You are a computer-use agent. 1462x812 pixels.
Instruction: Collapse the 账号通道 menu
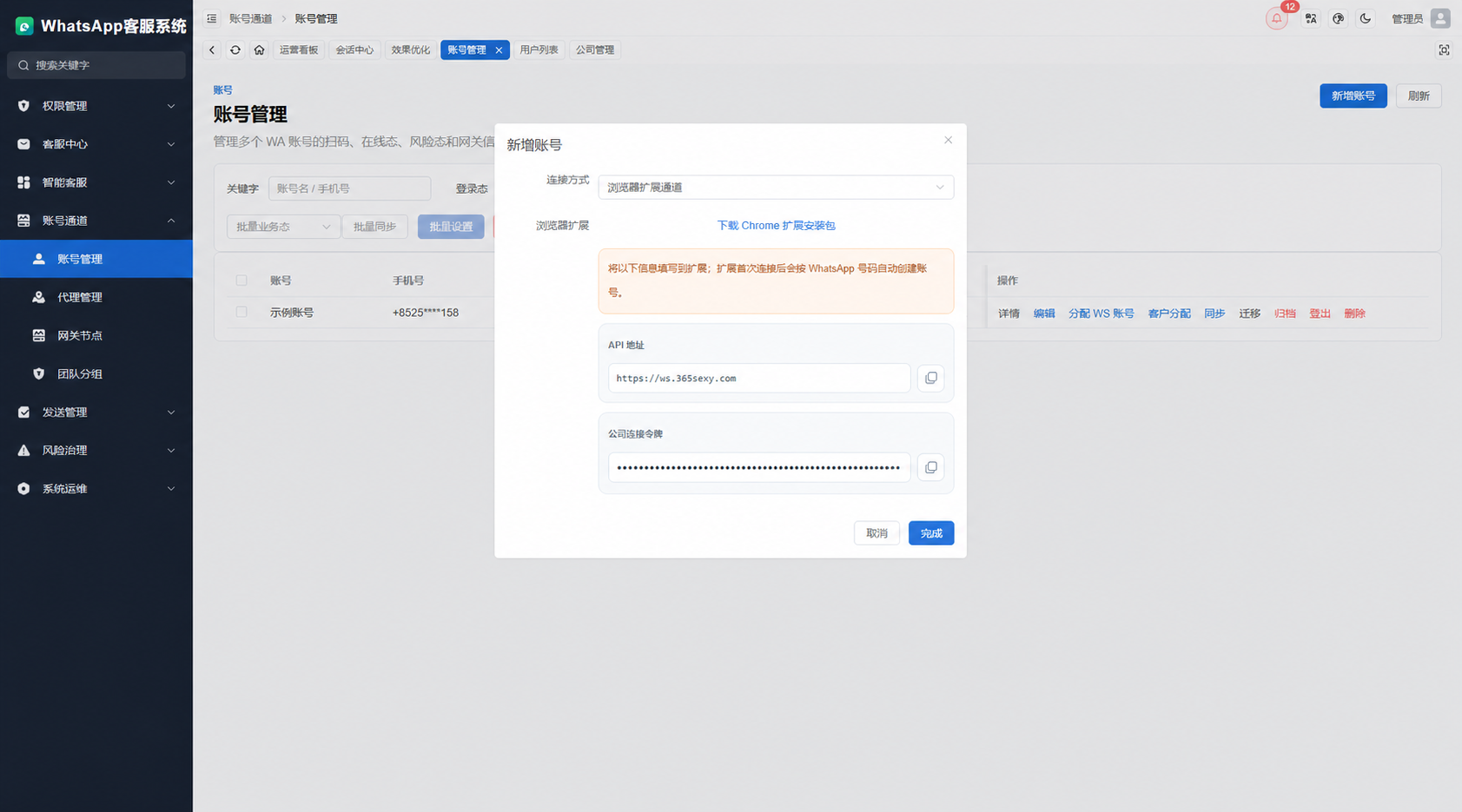point(96,221)
